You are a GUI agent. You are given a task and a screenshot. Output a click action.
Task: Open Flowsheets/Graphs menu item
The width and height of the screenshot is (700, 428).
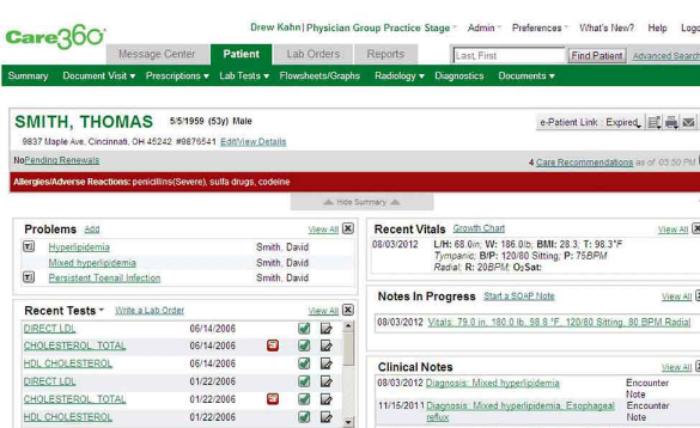pyautogui.click(x=320, y=76)
